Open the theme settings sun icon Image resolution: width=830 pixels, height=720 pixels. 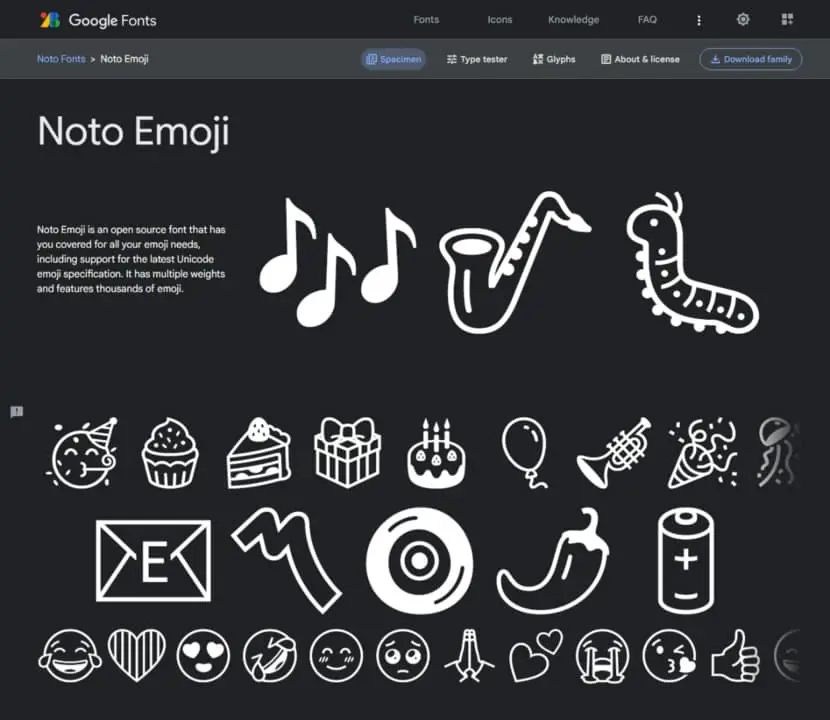coord(743,20)
